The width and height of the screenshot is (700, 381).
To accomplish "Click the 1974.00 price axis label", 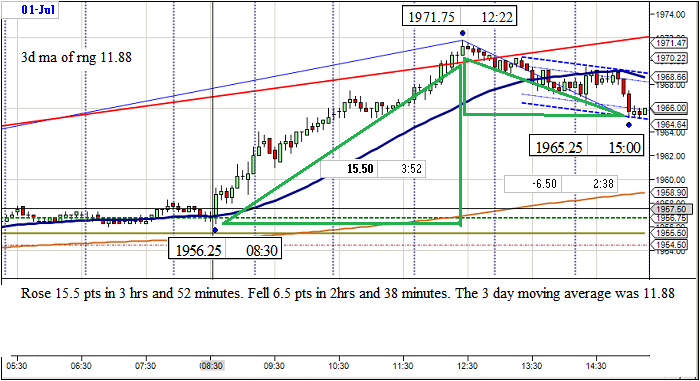I will pos(670,15).
